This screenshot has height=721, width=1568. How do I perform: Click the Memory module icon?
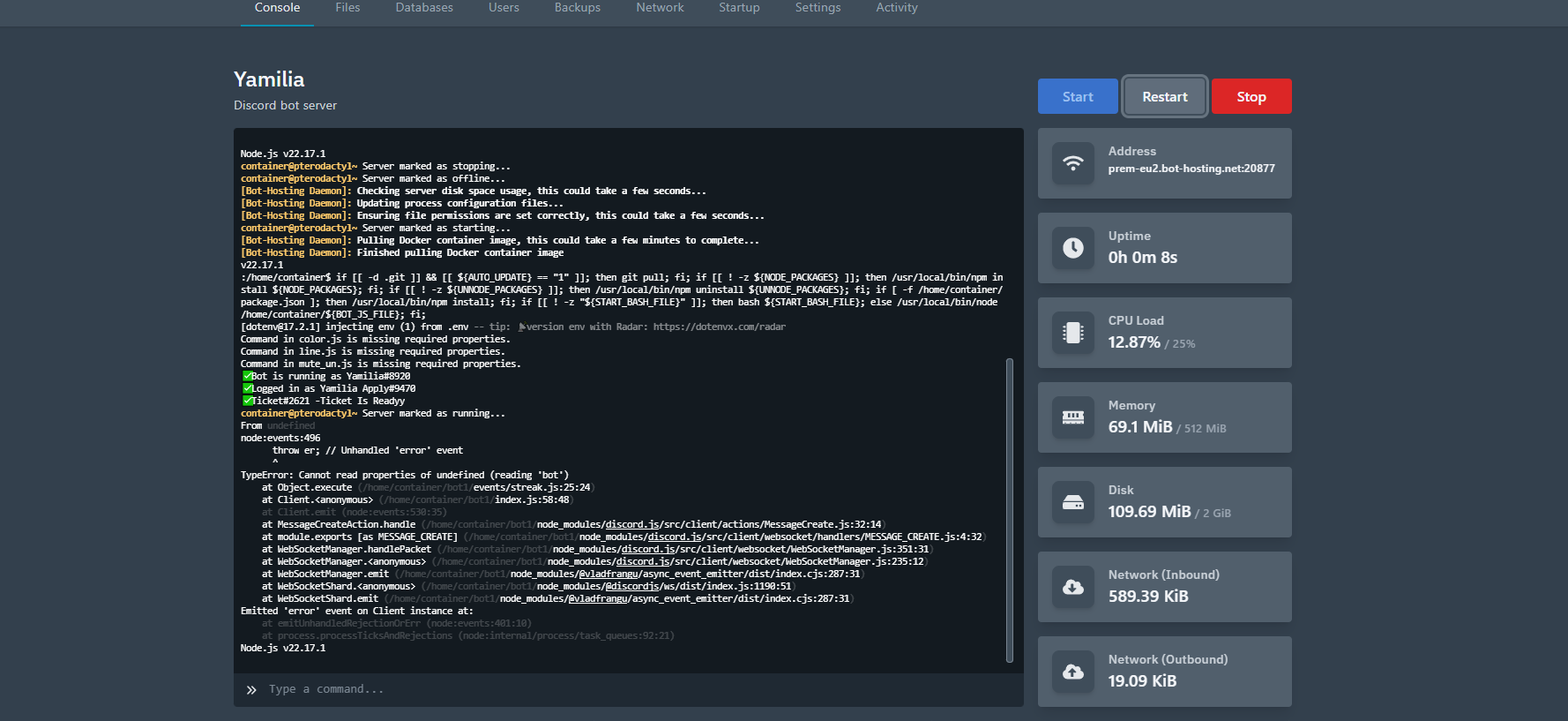pos(1073,417)
